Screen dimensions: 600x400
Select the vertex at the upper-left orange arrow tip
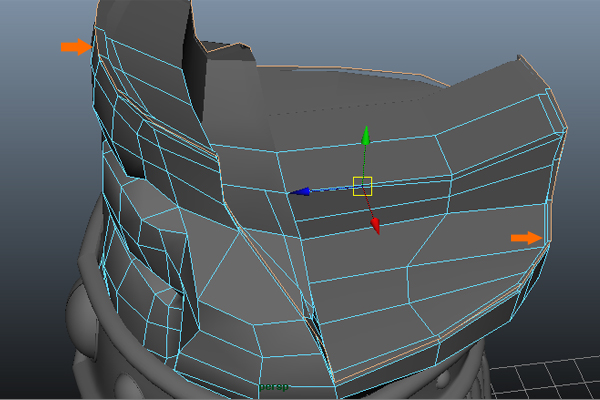[x=95, y=47]
